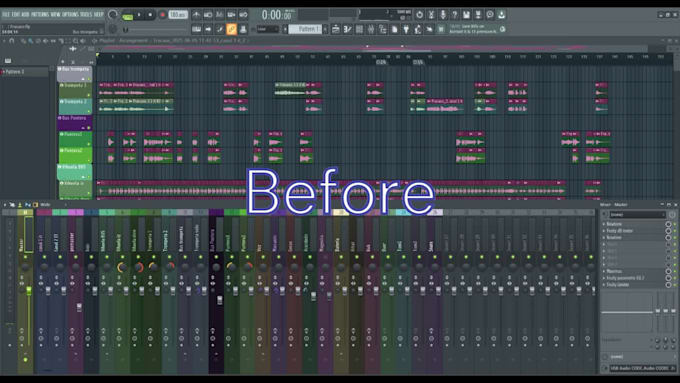680x383 pixels.
Task: Open the mixer preset (none) selector at top
Action: pyautogui.click(x=637, y=215)
